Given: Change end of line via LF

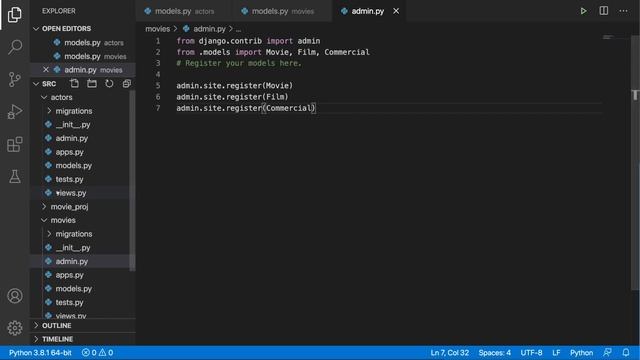Looking at the screenshot, I should 556,353.
